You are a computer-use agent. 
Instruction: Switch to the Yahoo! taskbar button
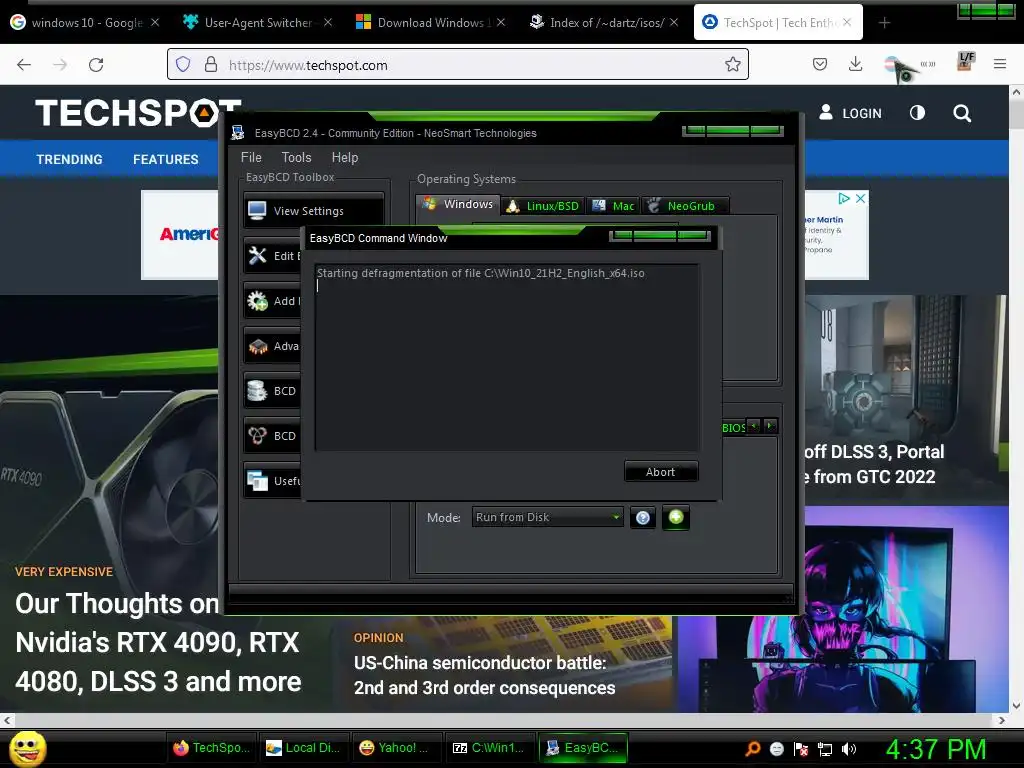(397, 748)
